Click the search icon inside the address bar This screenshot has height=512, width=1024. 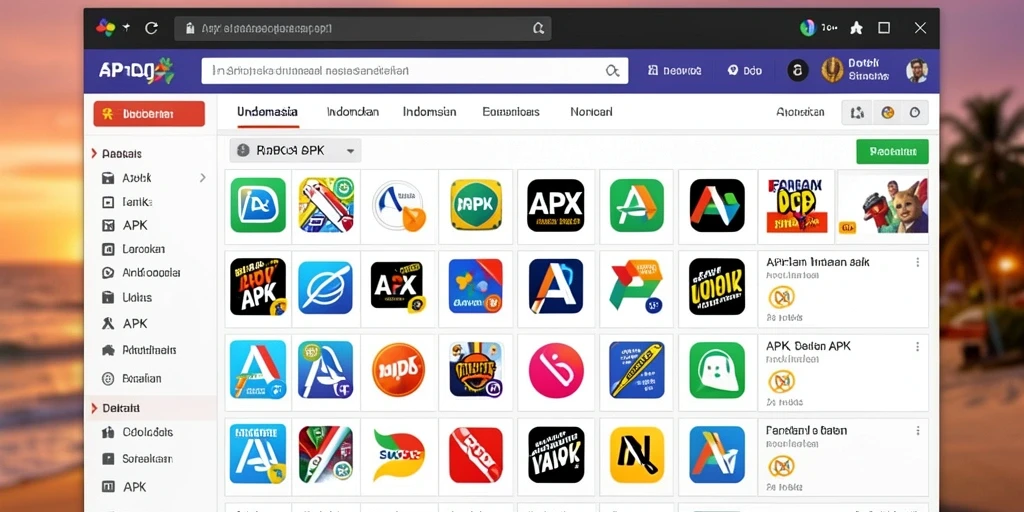point(538,28)
